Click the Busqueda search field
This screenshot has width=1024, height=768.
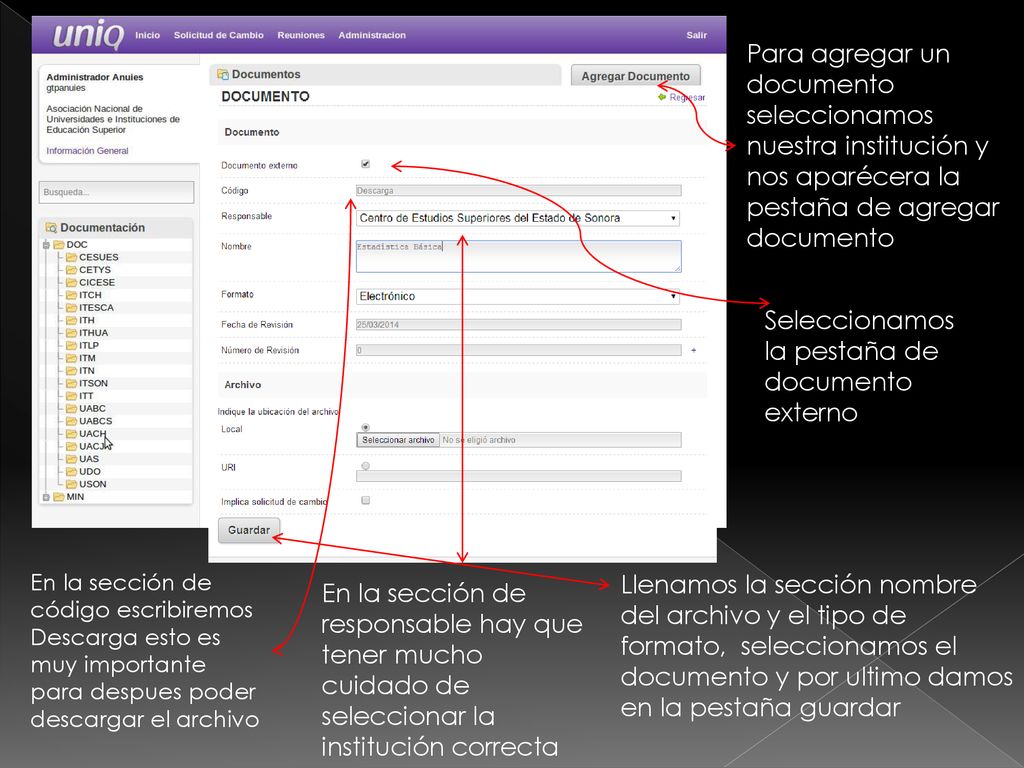tap(116, 192)
